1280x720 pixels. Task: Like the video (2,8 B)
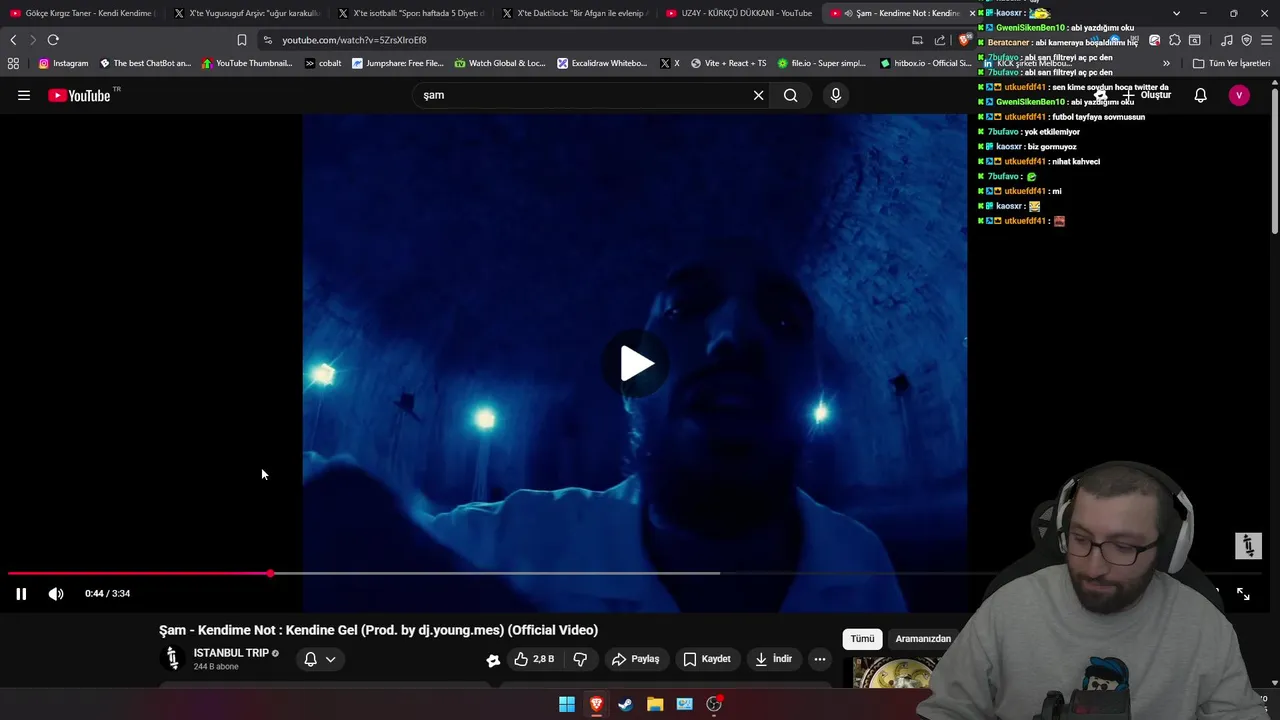534,659
